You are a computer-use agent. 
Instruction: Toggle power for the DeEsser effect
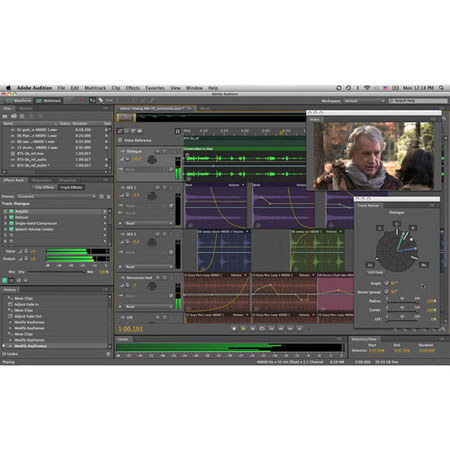[x=11, y=217]
